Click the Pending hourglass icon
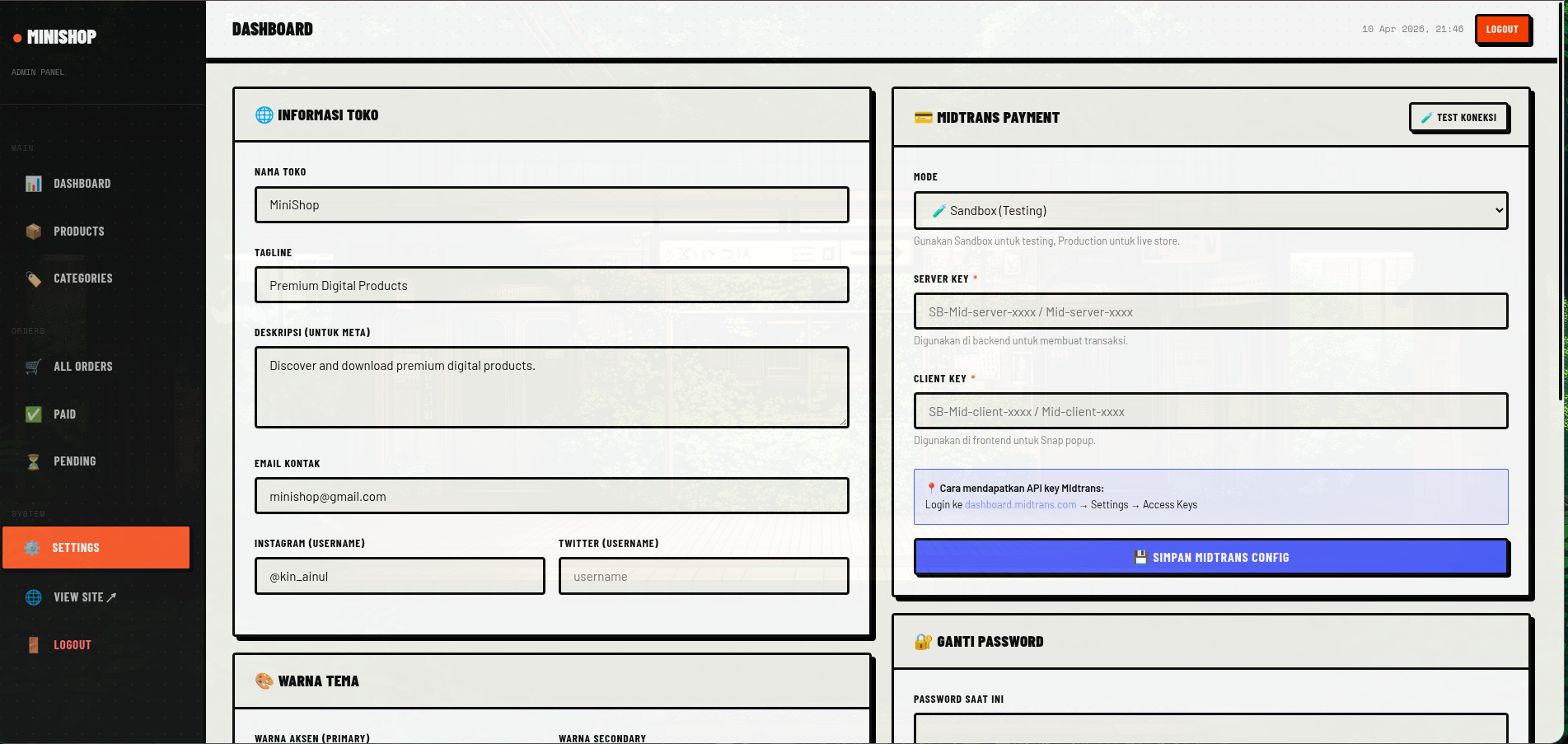The width and height of the screenshot is (1568, 744). tap(34, 461)
